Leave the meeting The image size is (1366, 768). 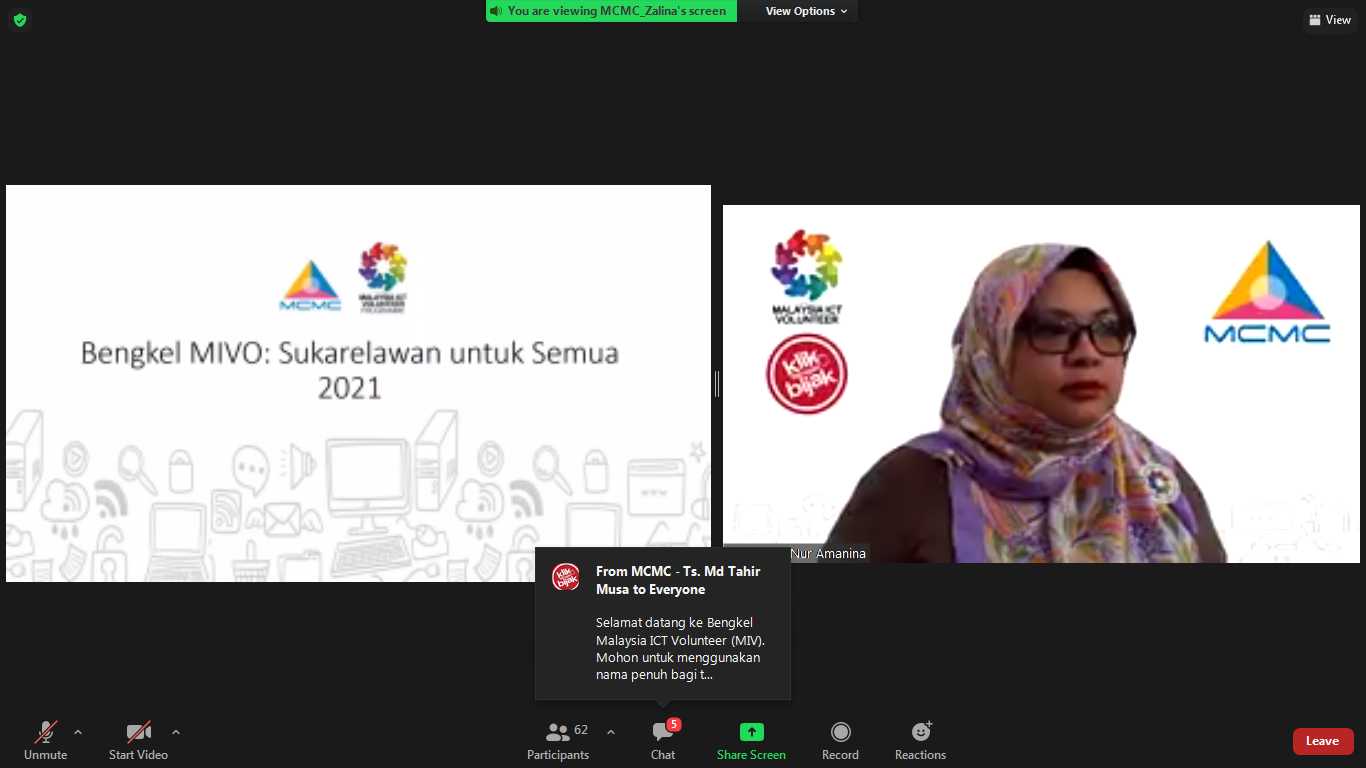point(1322,741)
